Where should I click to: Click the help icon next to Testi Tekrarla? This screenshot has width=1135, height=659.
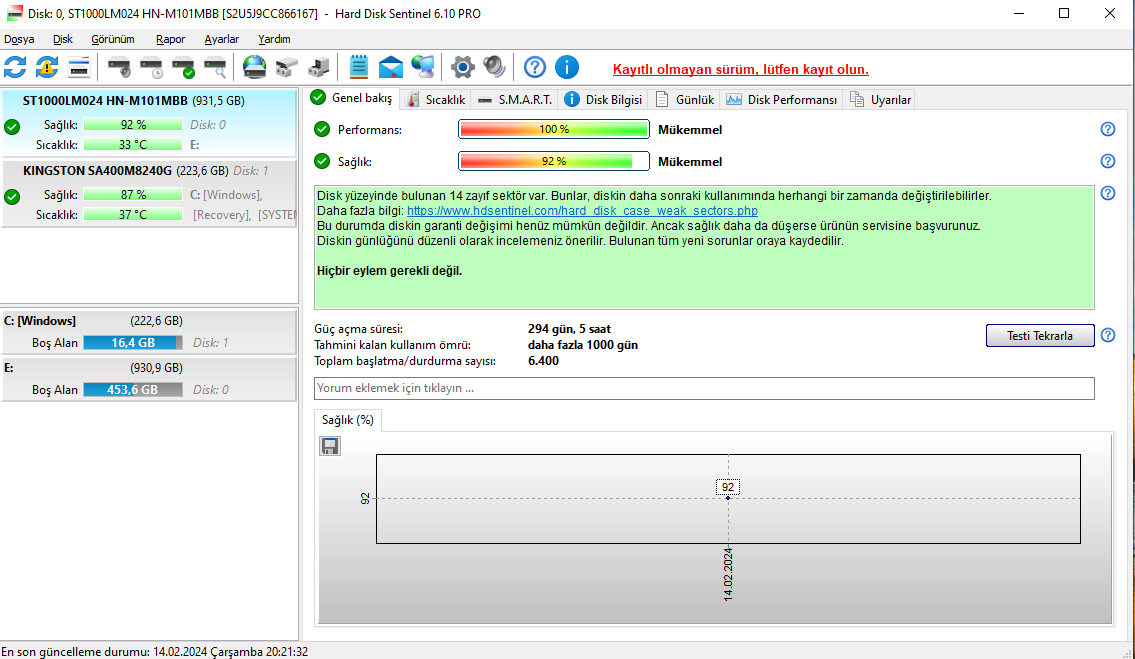(x=1107, y=335)
